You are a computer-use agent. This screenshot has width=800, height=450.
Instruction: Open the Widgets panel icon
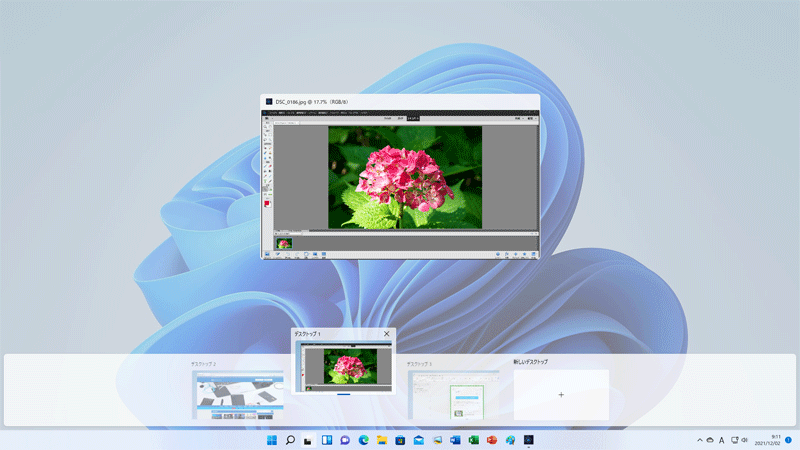(327, 440)
